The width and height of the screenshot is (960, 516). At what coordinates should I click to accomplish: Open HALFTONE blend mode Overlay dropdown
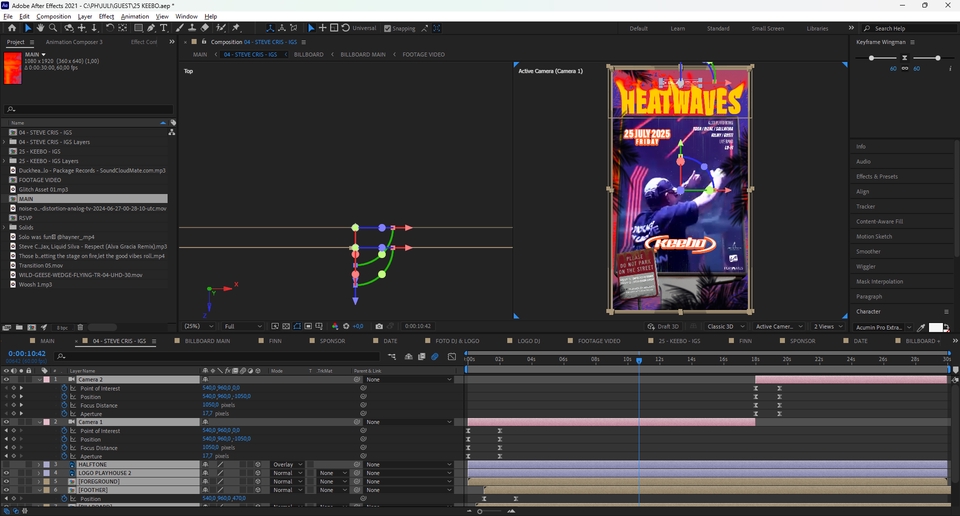(287, 465)
